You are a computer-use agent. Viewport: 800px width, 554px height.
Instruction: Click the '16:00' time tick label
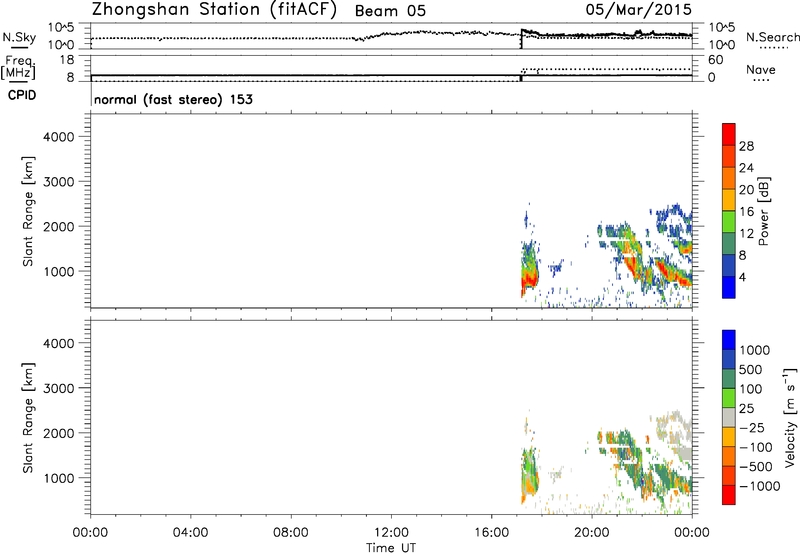(x=491, y=533)
